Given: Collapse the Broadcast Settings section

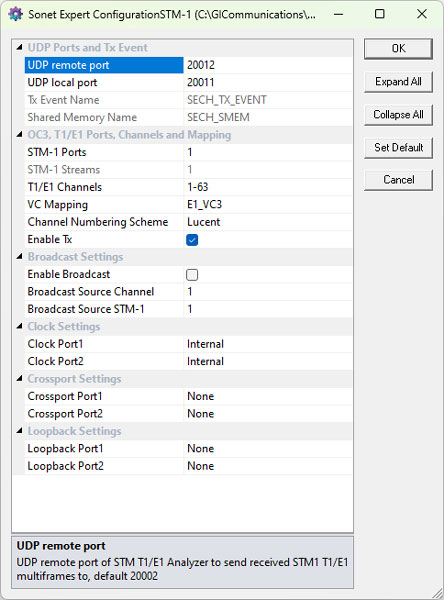Looking at the screenshot, I should [x=19, y=257].
